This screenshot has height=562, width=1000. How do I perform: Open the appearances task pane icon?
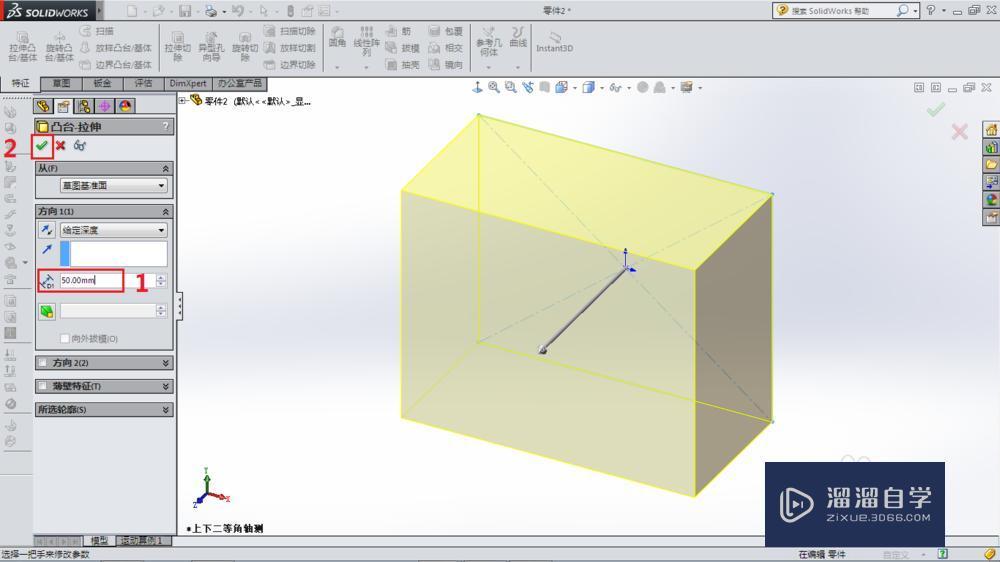(x=991, y=200)
